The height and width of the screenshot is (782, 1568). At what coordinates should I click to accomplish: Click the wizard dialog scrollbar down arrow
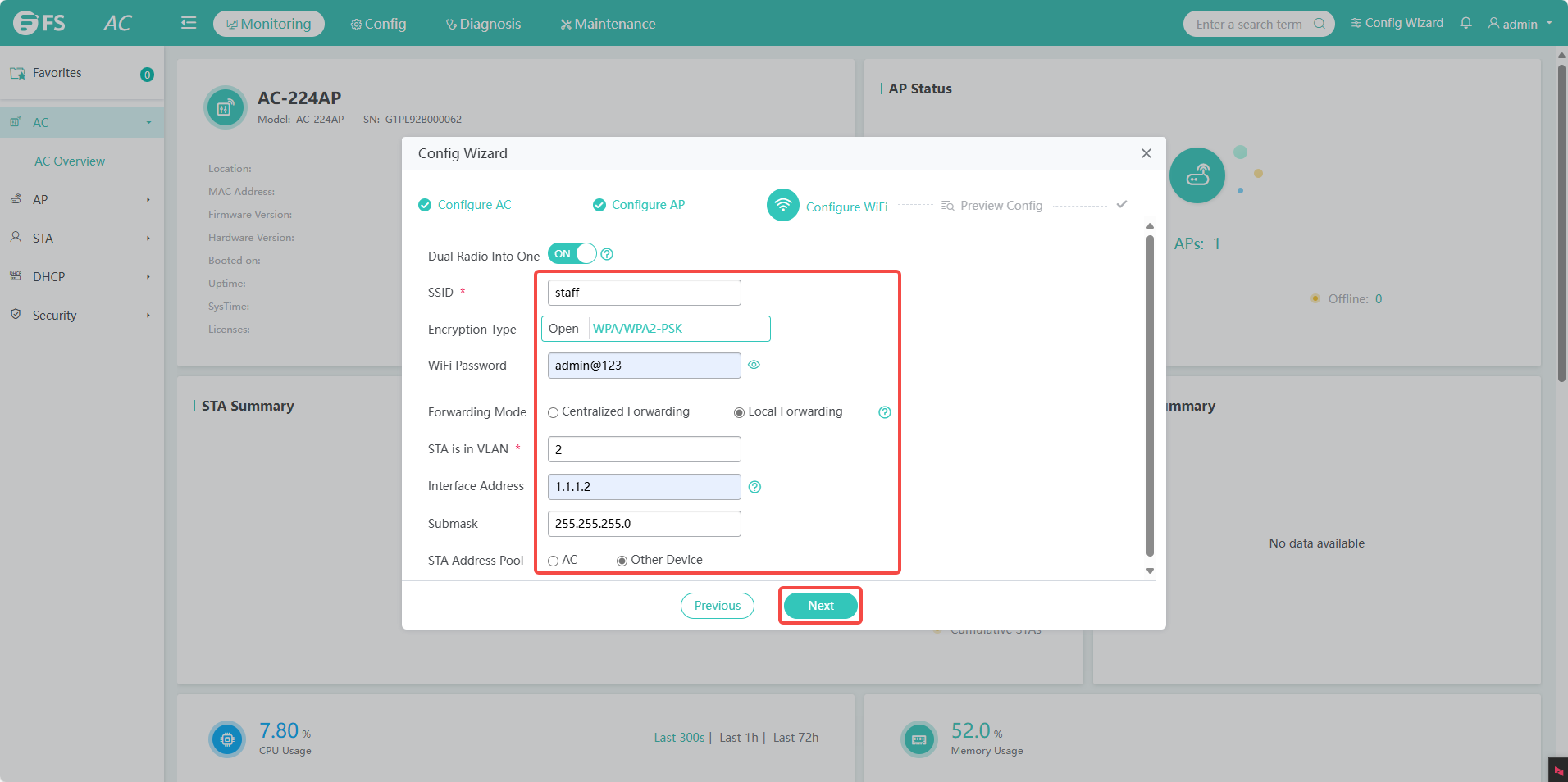point(1150,571)
